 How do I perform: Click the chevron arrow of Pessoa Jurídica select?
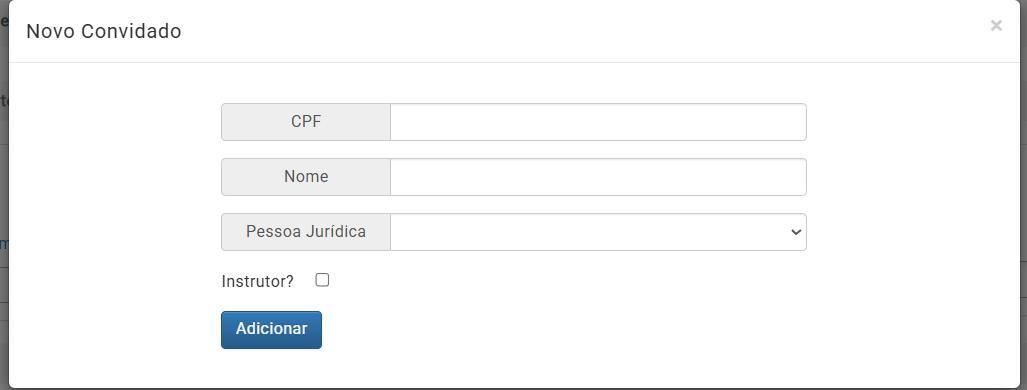pyautogui.click(x=796, y=232)
